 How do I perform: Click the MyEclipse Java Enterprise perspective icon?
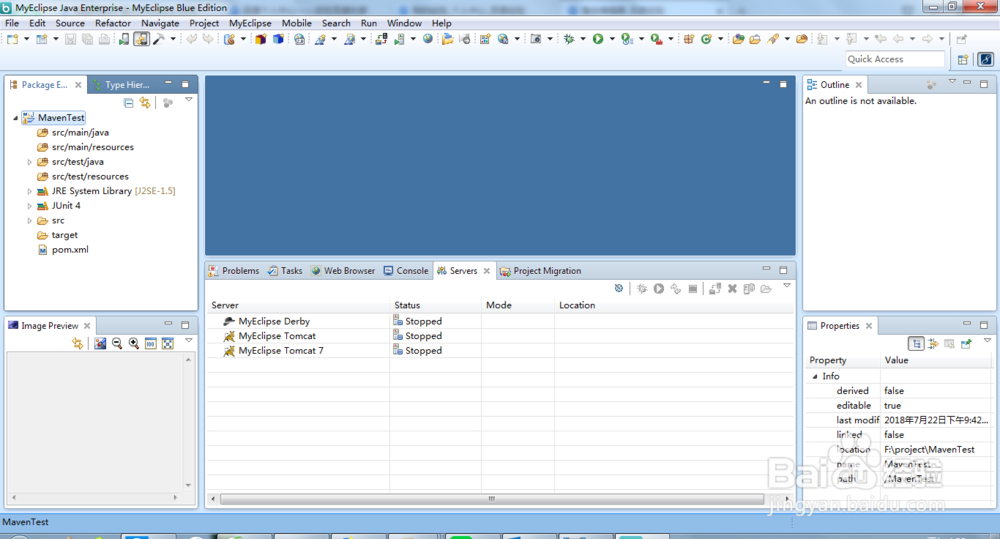coord(986,59)
